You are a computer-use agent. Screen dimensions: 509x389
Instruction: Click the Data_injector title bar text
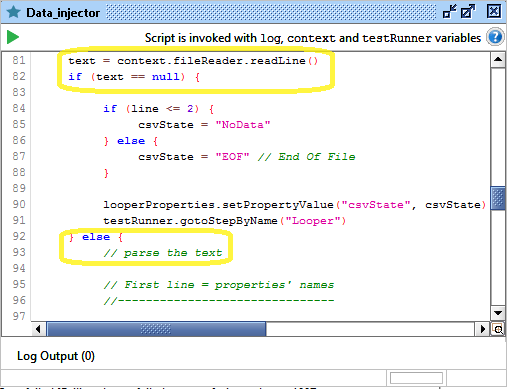point(63,13)
